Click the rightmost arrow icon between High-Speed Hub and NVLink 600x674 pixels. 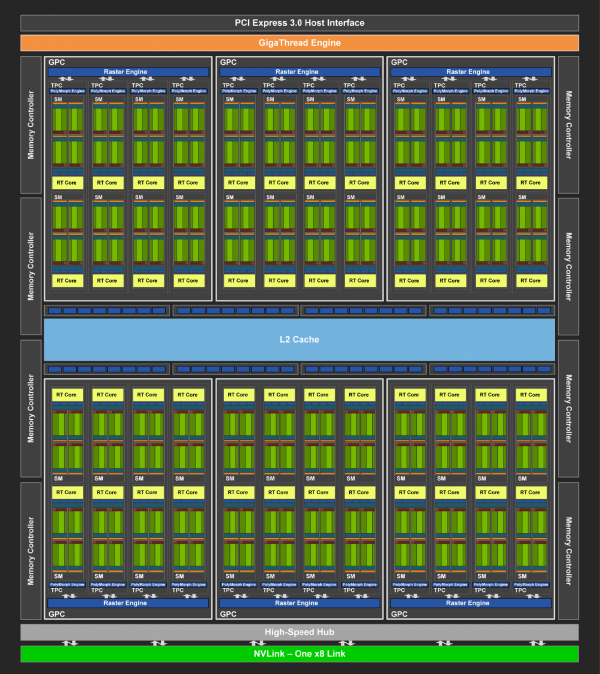click(x=537, y=643)
